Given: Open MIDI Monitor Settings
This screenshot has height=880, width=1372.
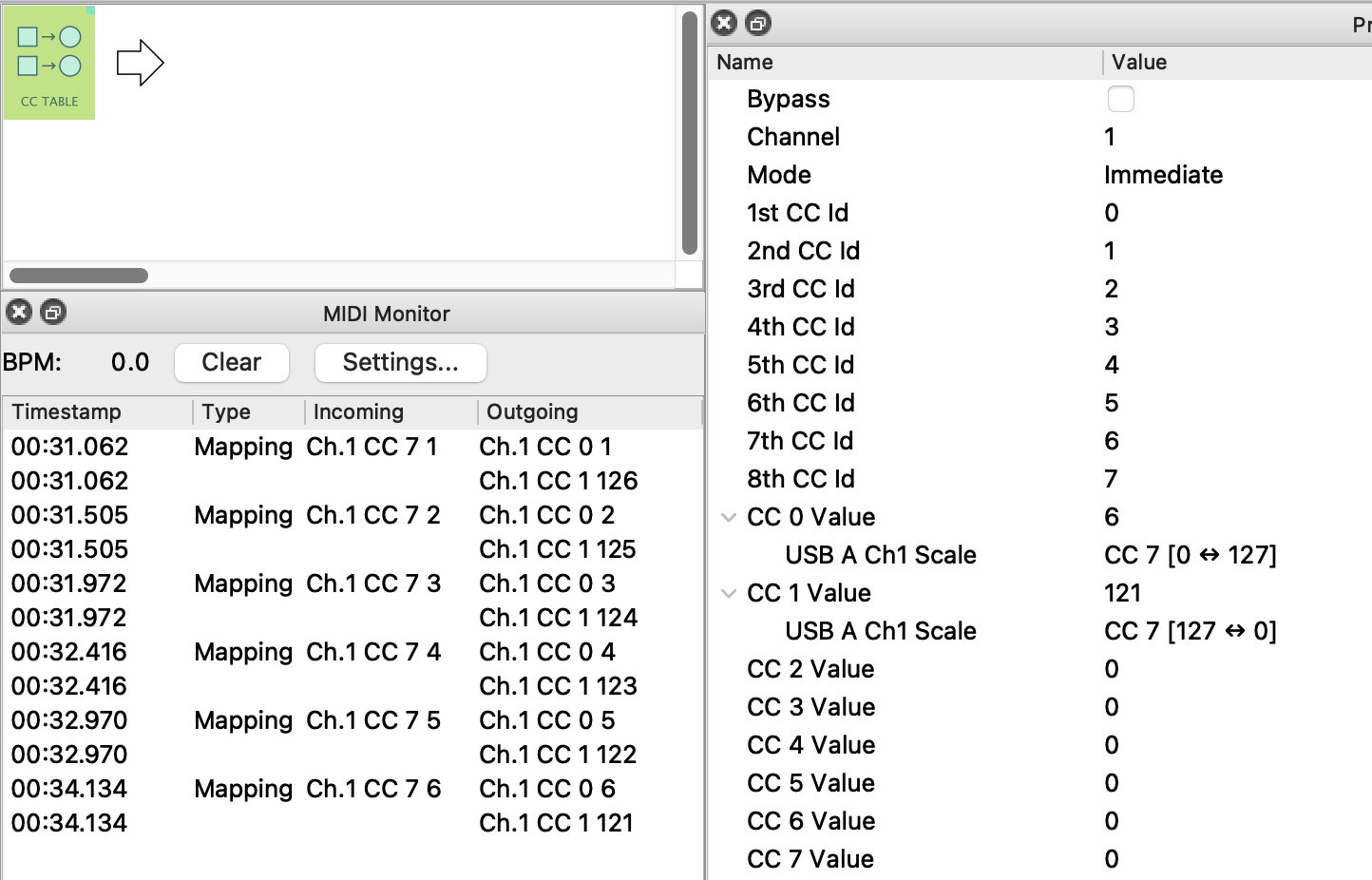Looking at the screenshot, I should click(400, 362).
